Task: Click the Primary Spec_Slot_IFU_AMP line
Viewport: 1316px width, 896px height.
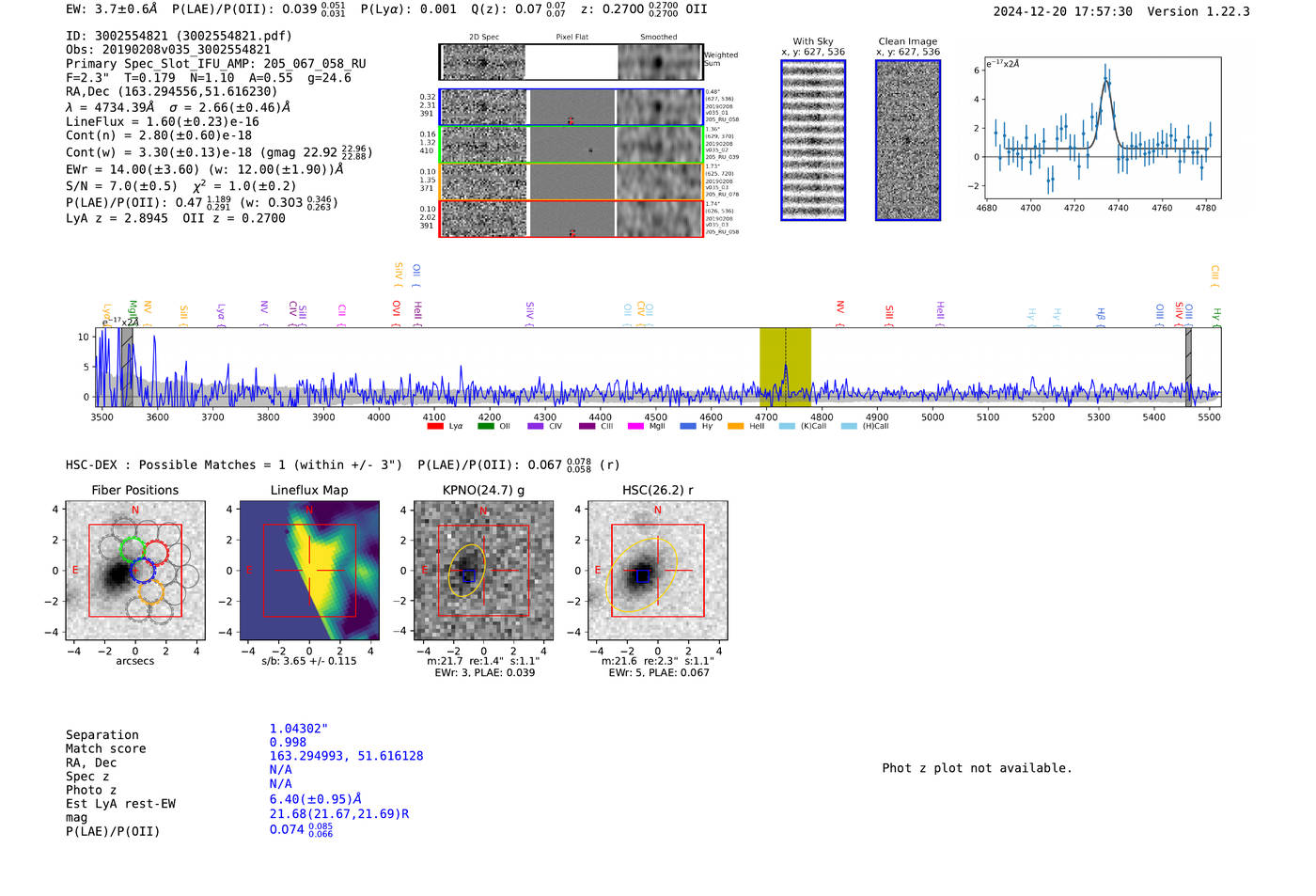Action: [216, 64]
